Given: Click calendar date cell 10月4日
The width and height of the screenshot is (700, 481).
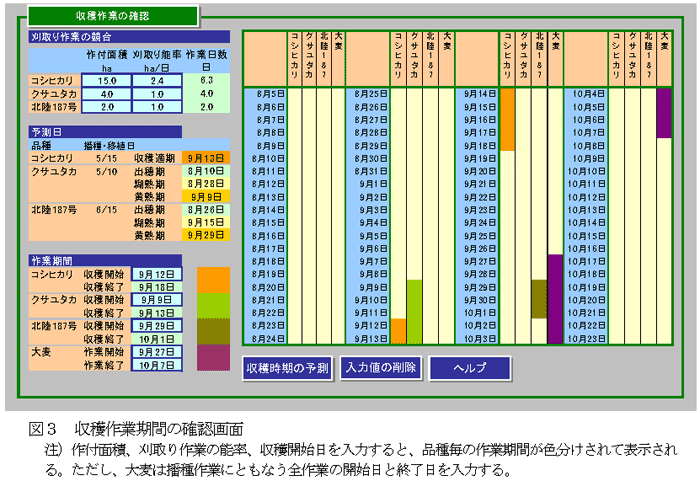Looking at the screenshot, I should coord(586,94).
